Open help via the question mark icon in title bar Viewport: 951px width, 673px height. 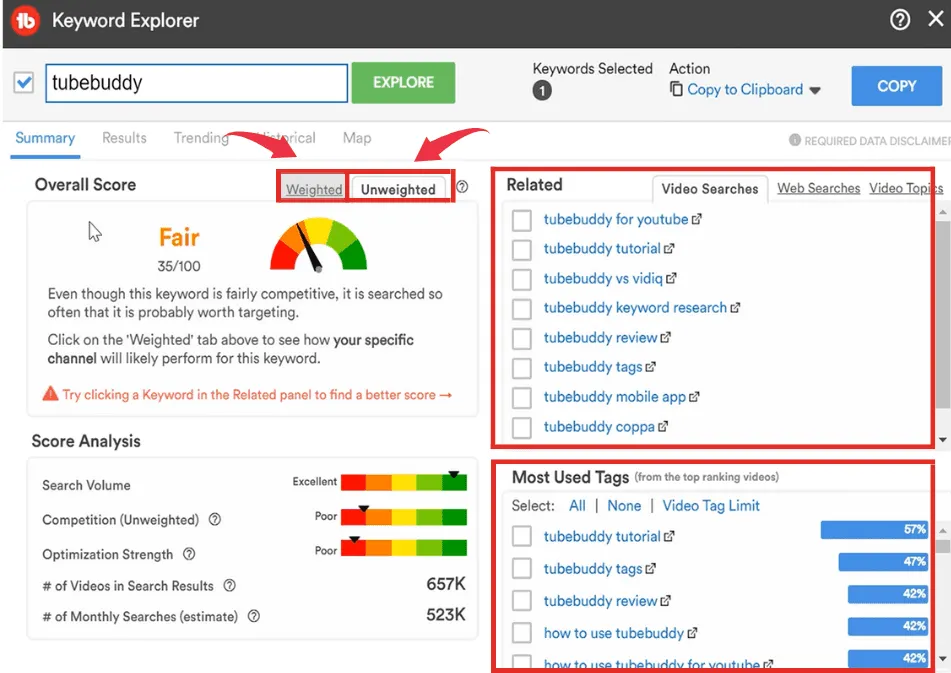coord(899,20)
